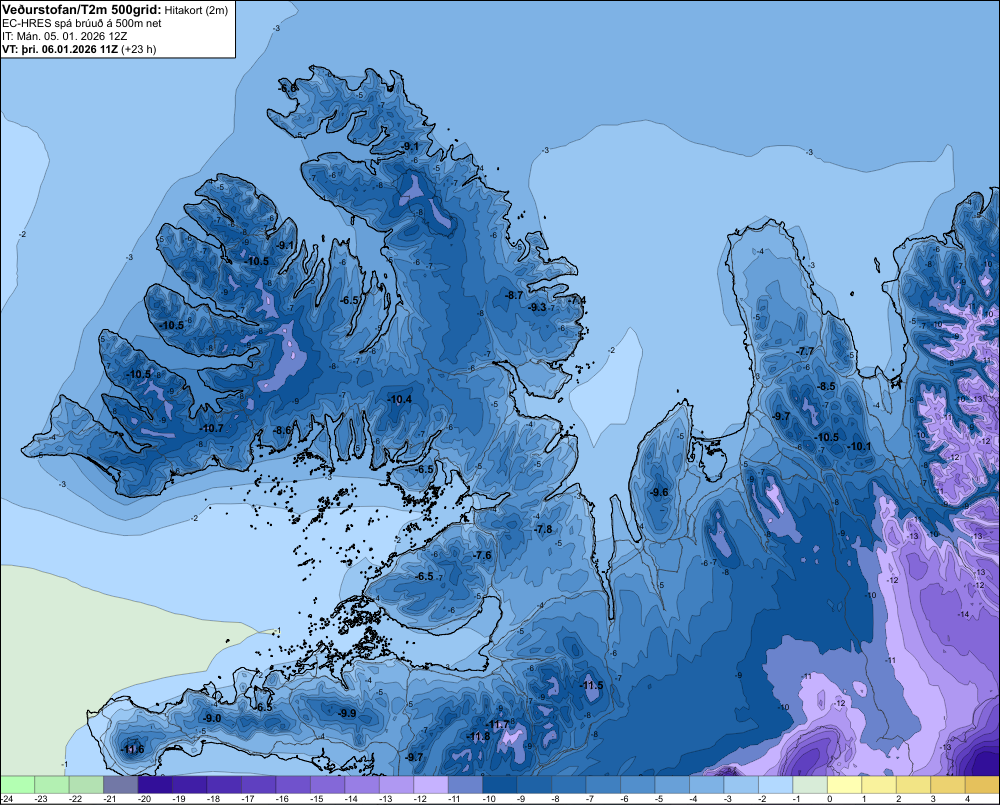Click the light yellow legend swatch at 0
This screenshot has height=805, width=1000.
tap(844, 784)
